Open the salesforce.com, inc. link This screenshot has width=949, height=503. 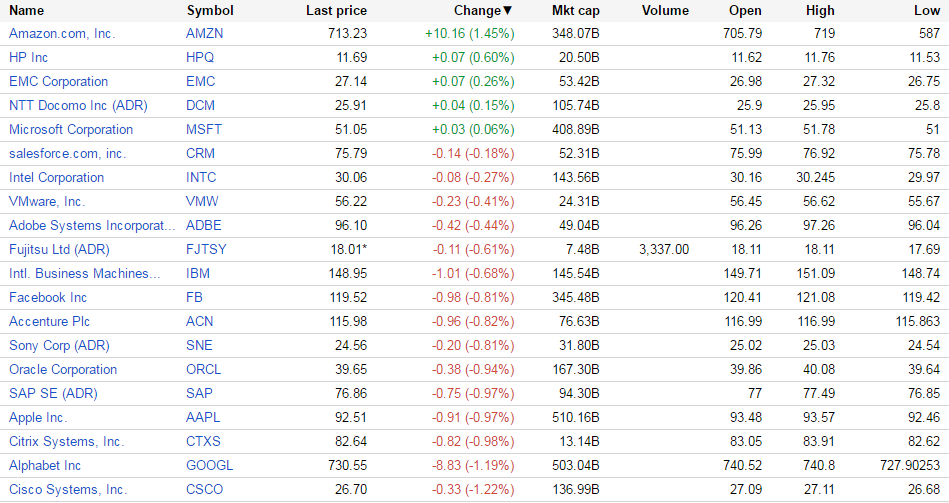click(67, 153)
